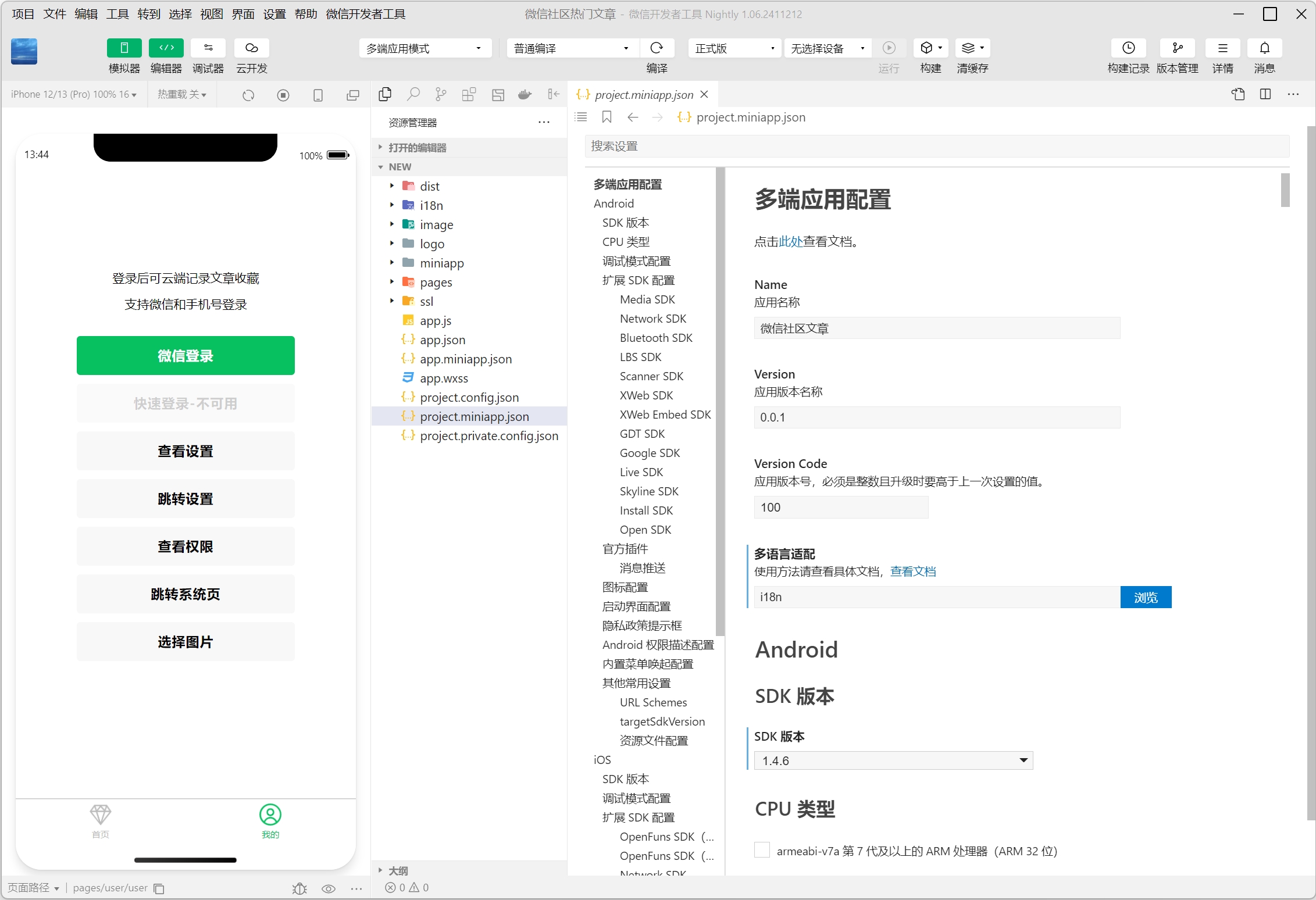This screenshot has width=1316, height=900.
Task: Click the simulator refresh icon
Action: (x=248, y=95)
